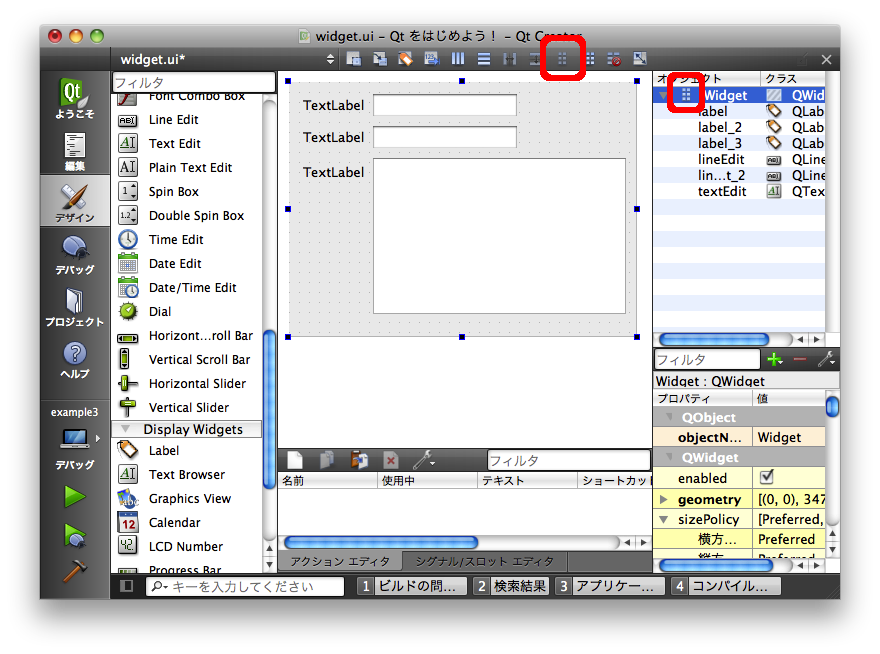Viewport: 880px width, 654px height.
Task: Click the green Run button
Action: click(75, 496)
